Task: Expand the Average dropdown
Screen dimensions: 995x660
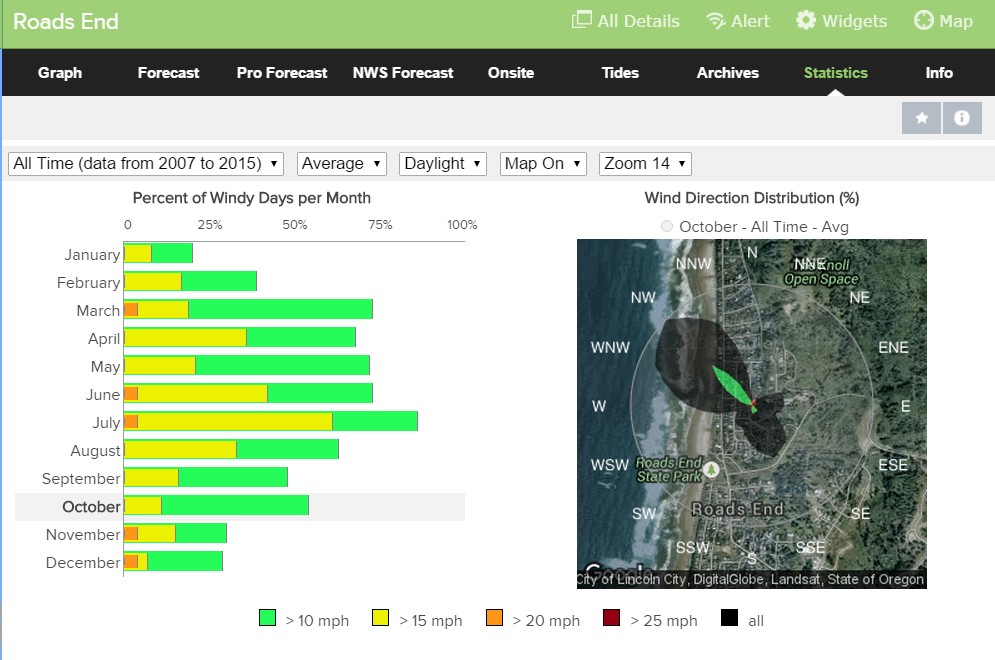Action: pos(342,163)
